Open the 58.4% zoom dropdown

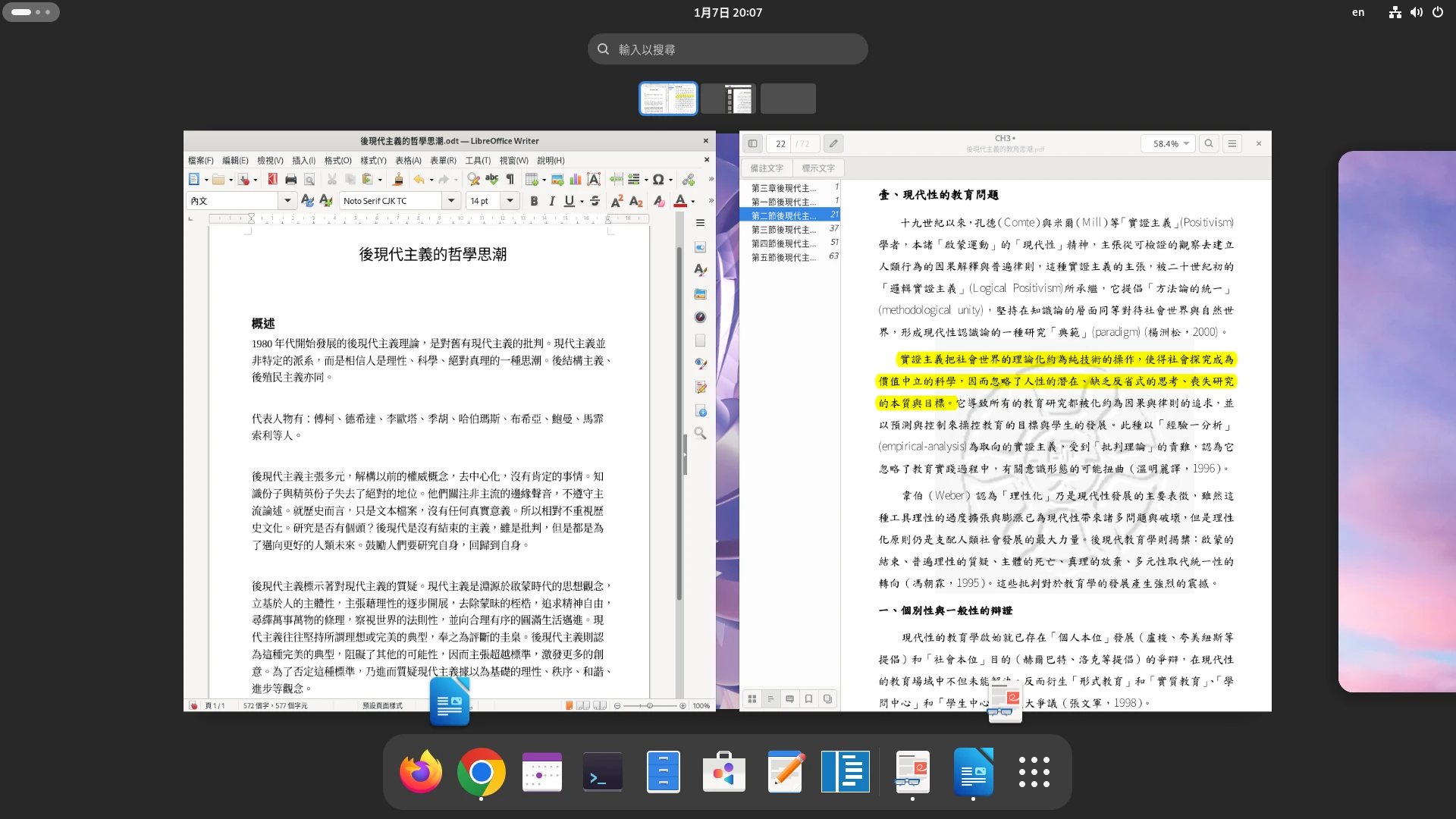point(1168,143)
